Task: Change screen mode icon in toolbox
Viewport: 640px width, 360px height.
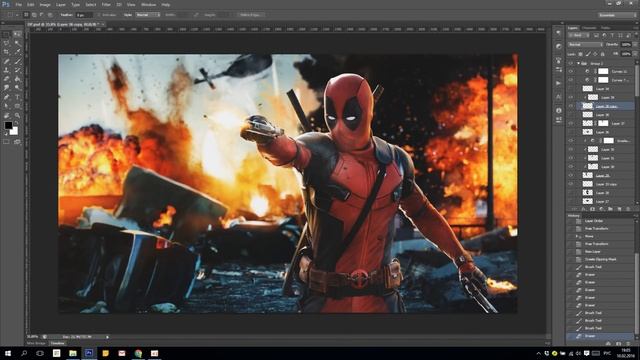Action: [x=17, y=142]
